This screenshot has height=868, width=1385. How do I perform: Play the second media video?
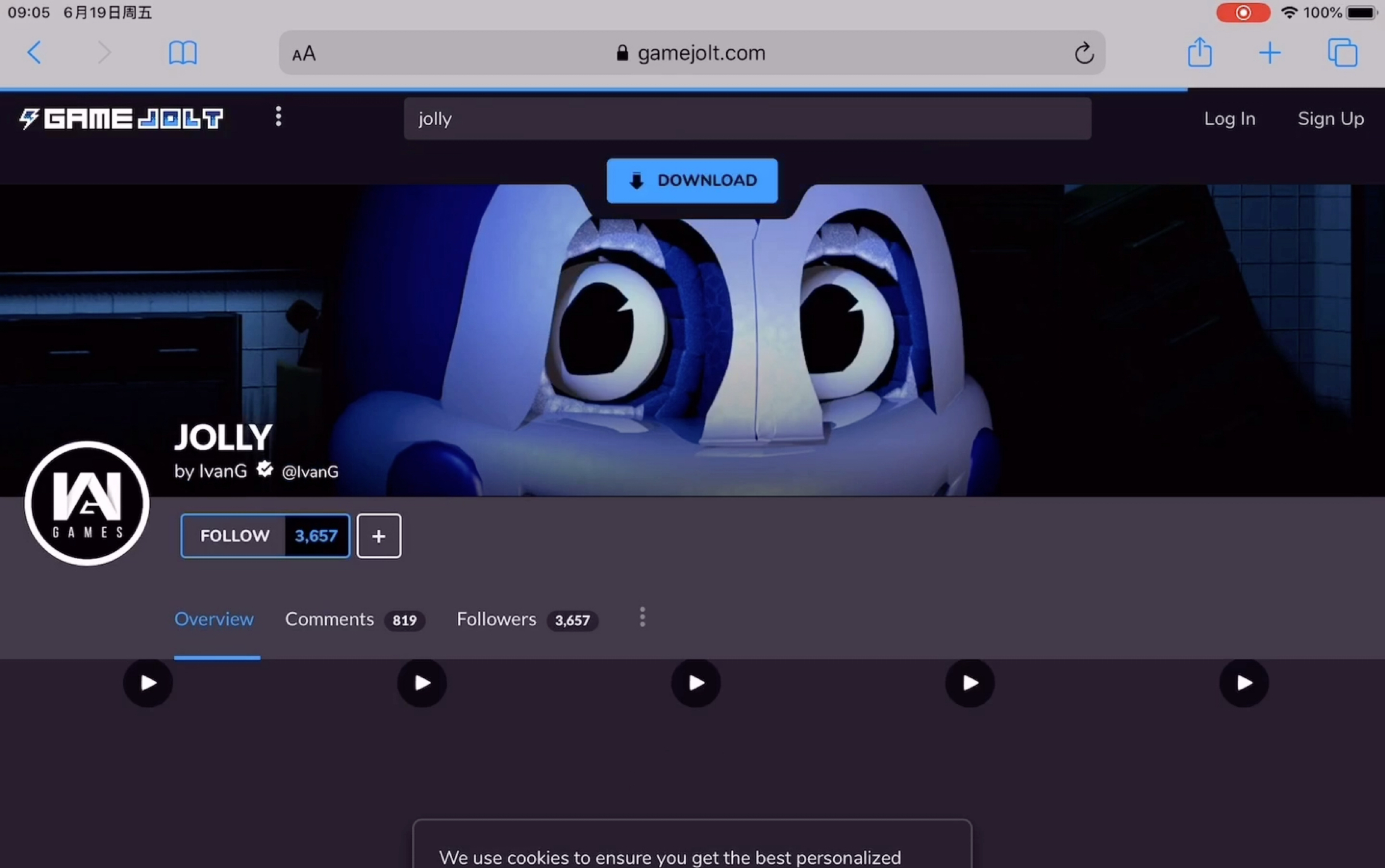pos(422,683)
